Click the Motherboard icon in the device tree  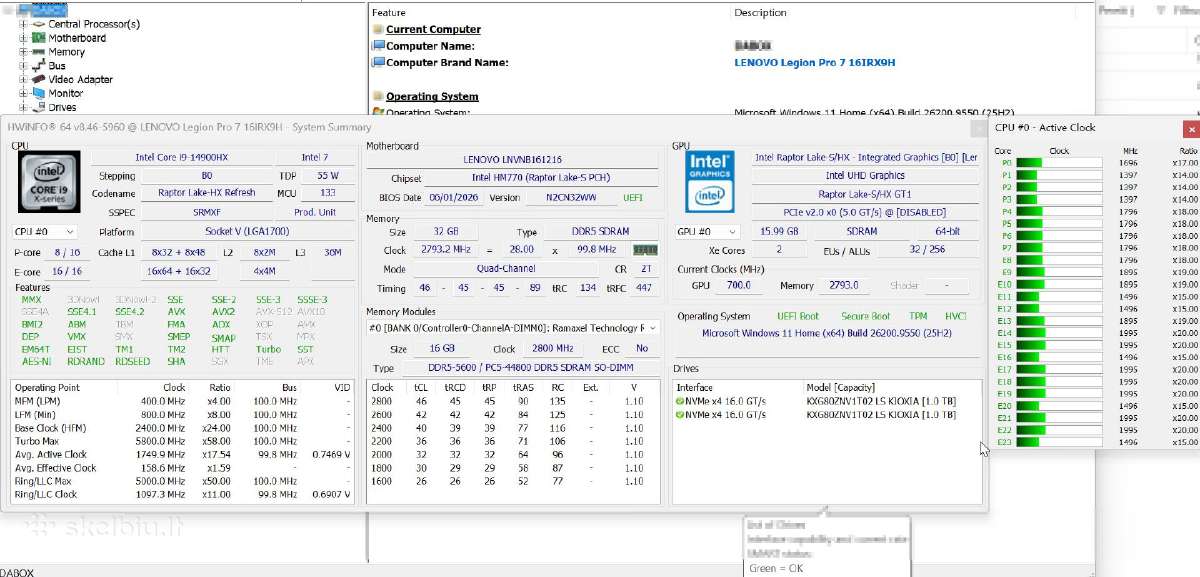point(39,38)
